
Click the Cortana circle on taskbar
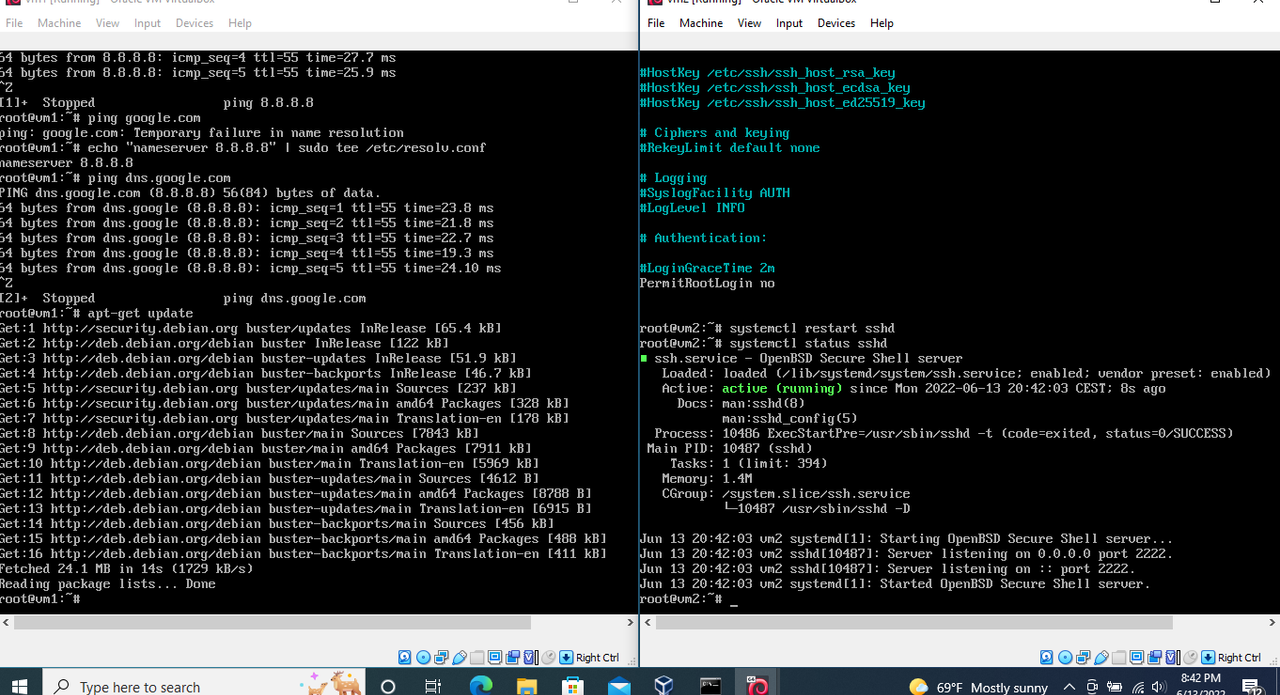point(388,686)
